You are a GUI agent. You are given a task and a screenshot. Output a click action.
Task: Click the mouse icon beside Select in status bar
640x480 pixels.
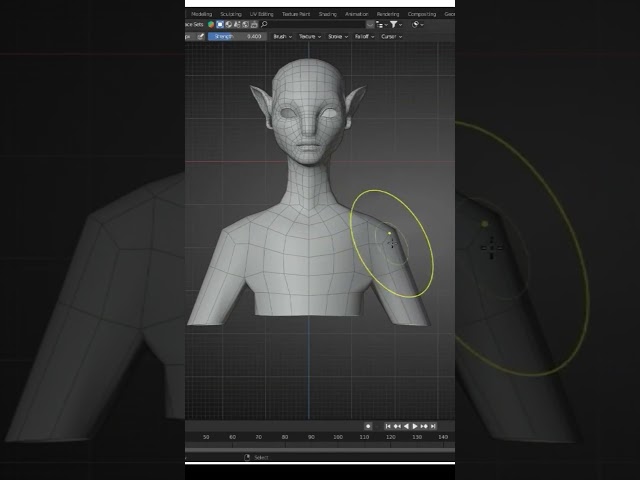pyautogui.click(x=247, y=458)
